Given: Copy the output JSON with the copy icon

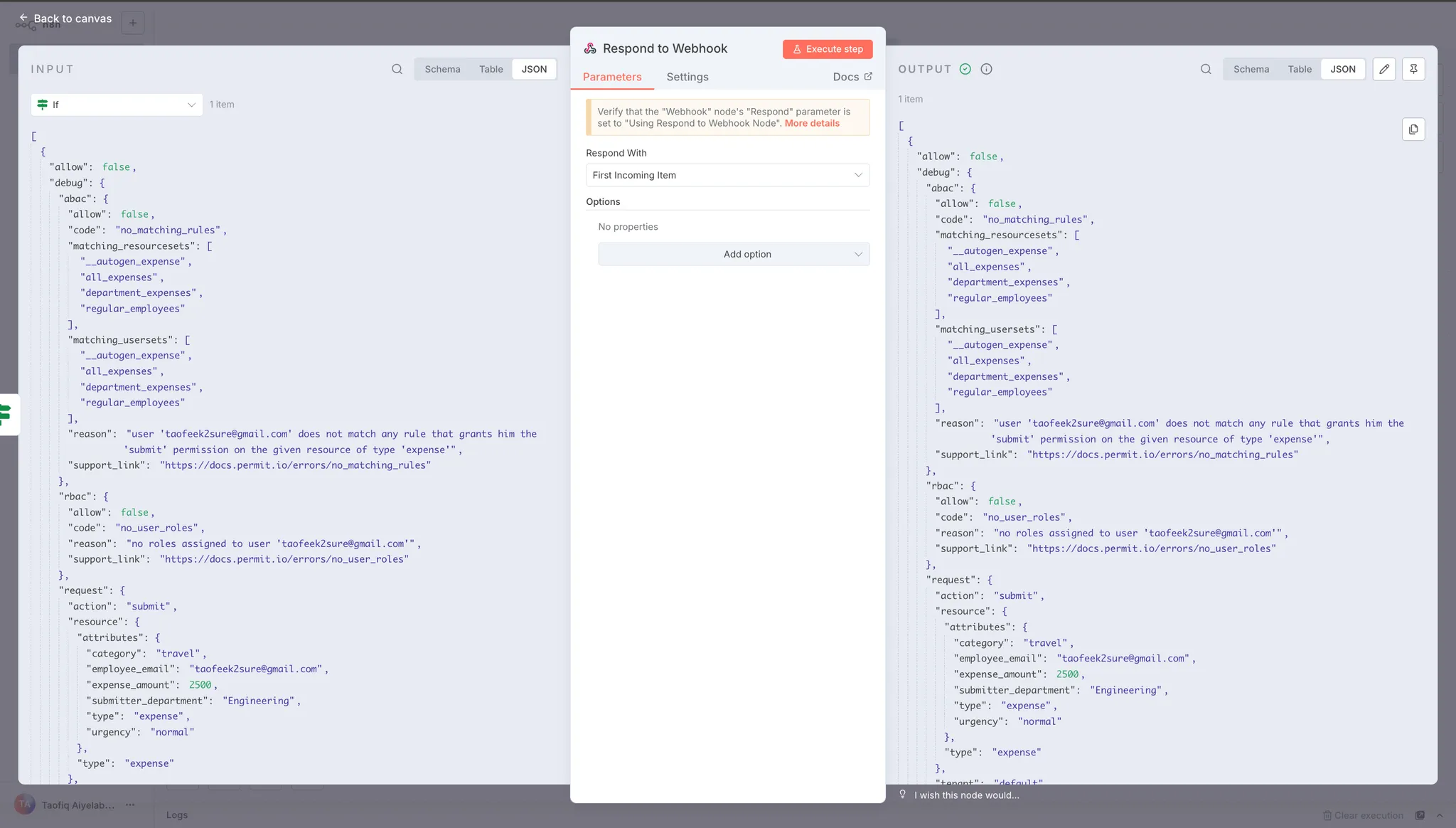Looking at the screenshot, I should [1413, 129].
